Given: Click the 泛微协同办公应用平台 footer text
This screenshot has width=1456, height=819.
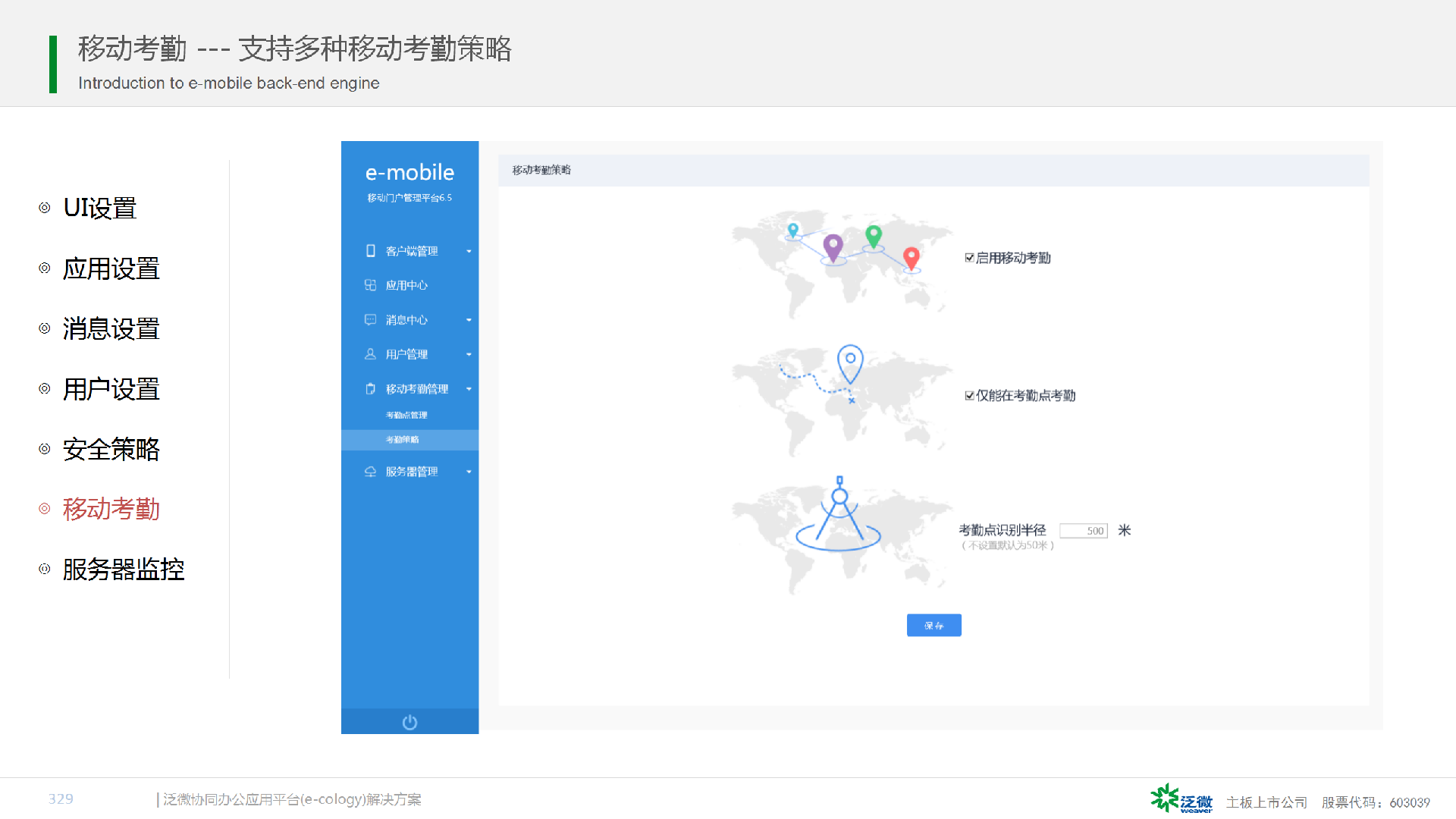Looking at the screenshot, I should coord(292,799).
